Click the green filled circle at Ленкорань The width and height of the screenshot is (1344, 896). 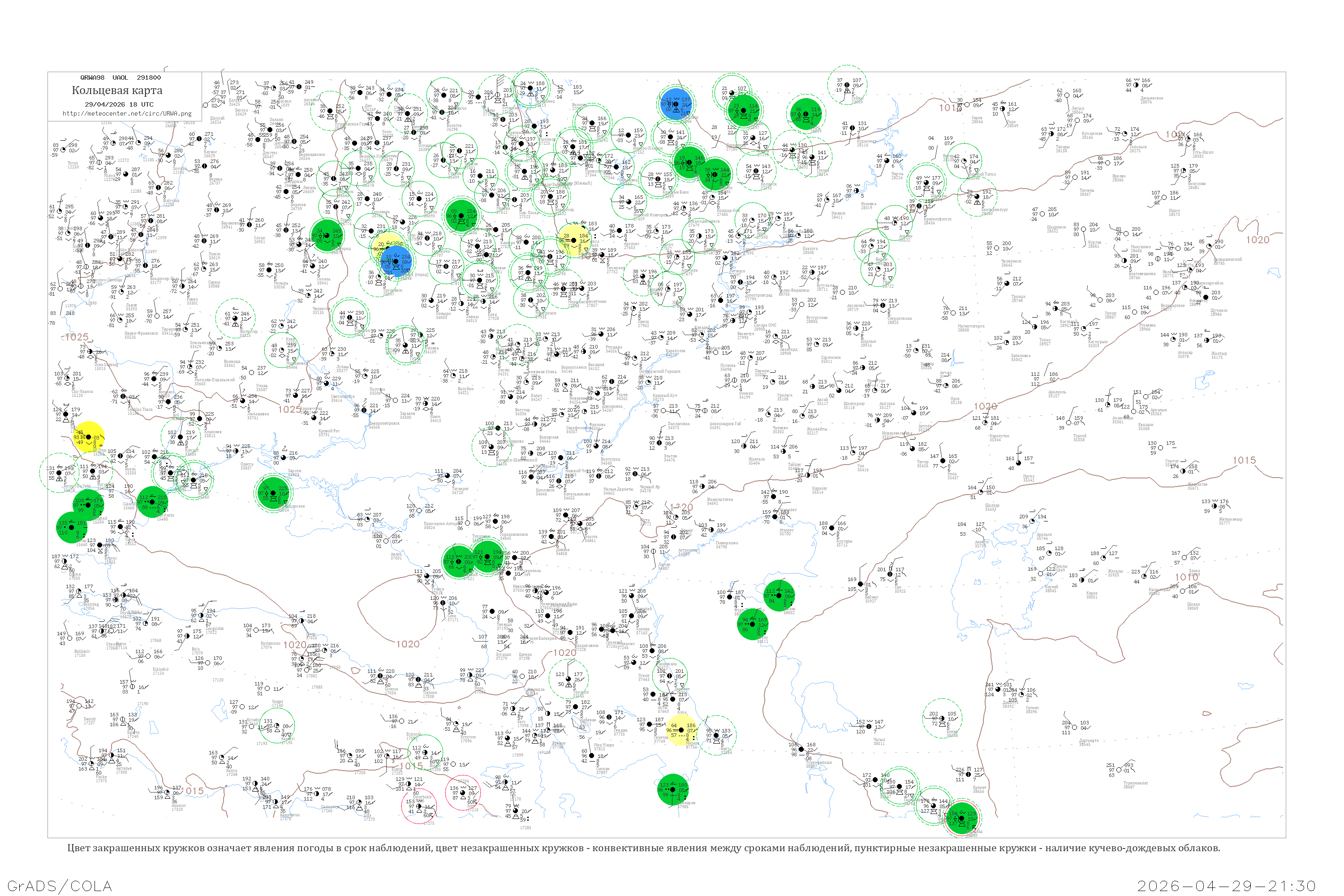pyautogui.click(x=672, y=790)
